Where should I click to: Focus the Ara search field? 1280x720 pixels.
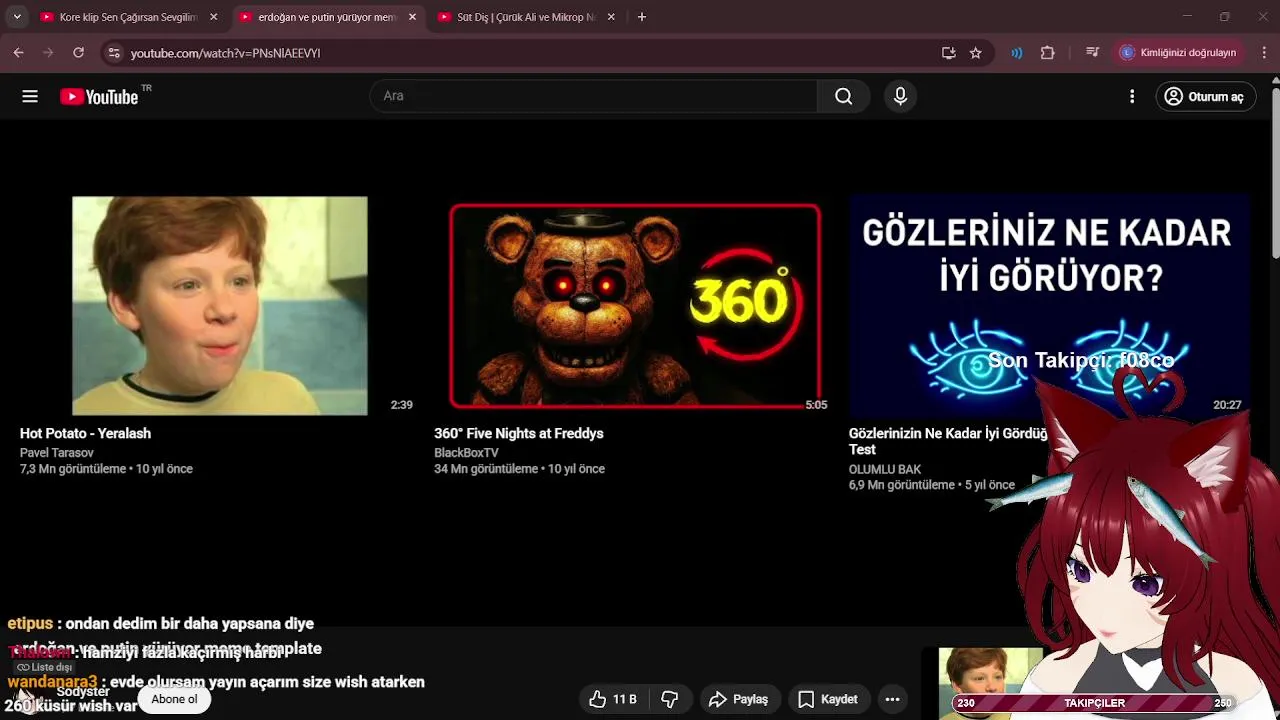click(594, 96)
